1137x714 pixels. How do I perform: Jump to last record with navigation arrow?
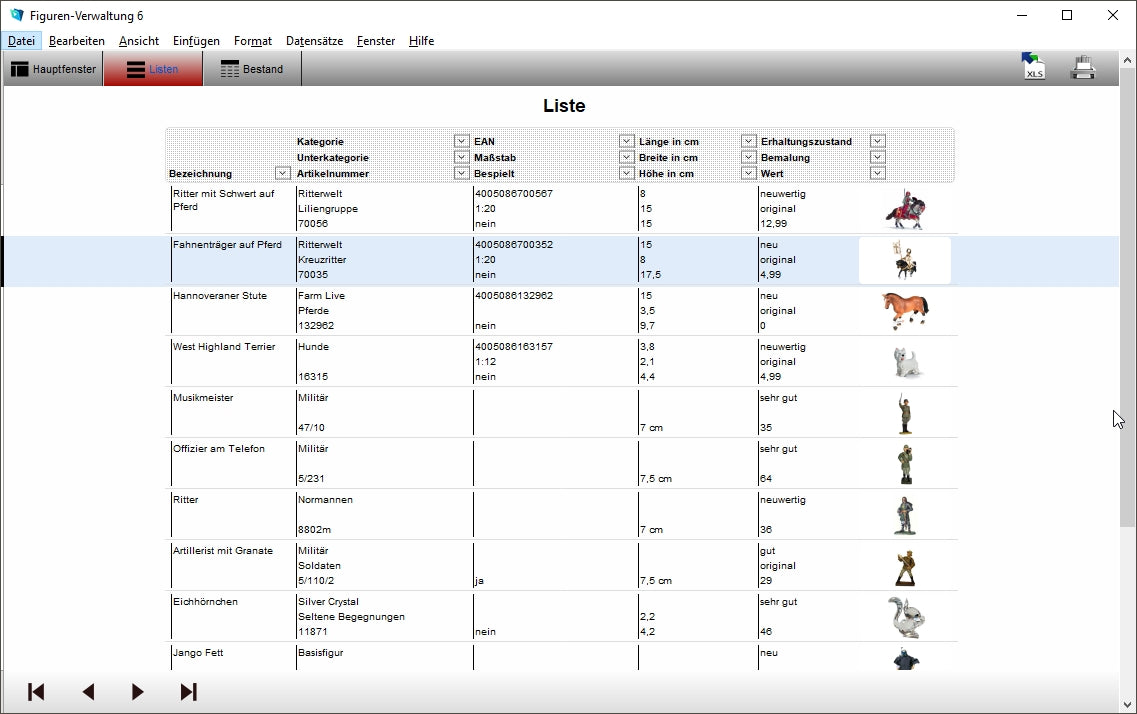(x=188, y=692)
